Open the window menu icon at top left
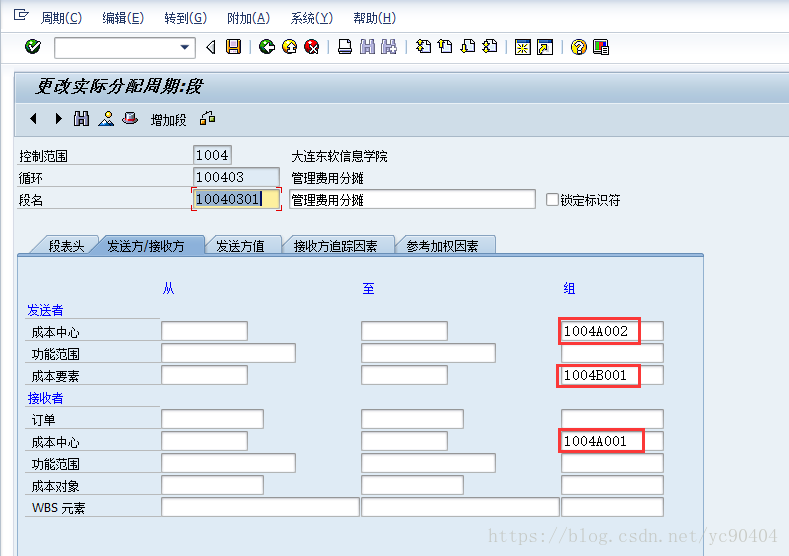The height and width of the screenshot is (556, 789). [x=21, y=15]
